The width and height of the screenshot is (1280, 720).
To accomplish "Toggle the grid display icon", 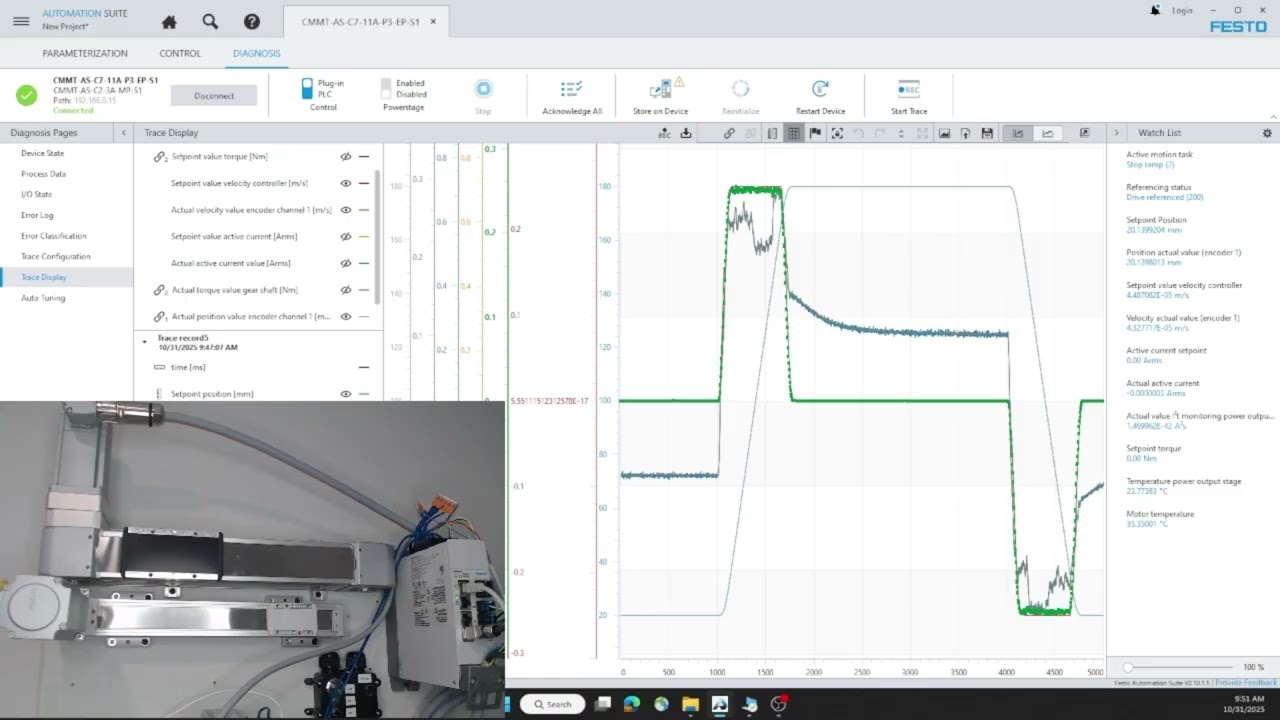I will click(793, 133).
